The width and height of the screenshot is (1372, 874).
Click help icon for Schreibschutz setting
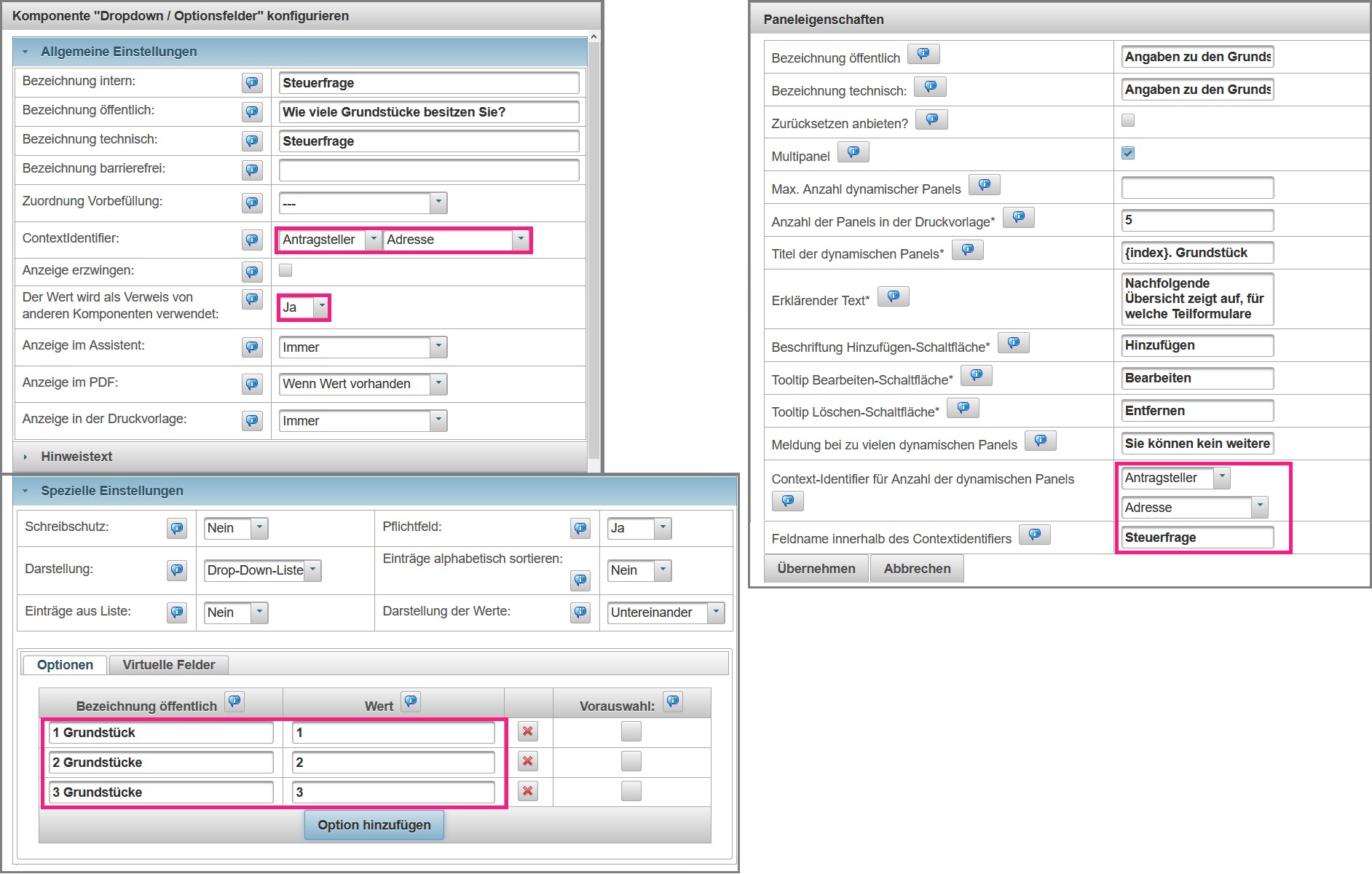coord(177,528)
